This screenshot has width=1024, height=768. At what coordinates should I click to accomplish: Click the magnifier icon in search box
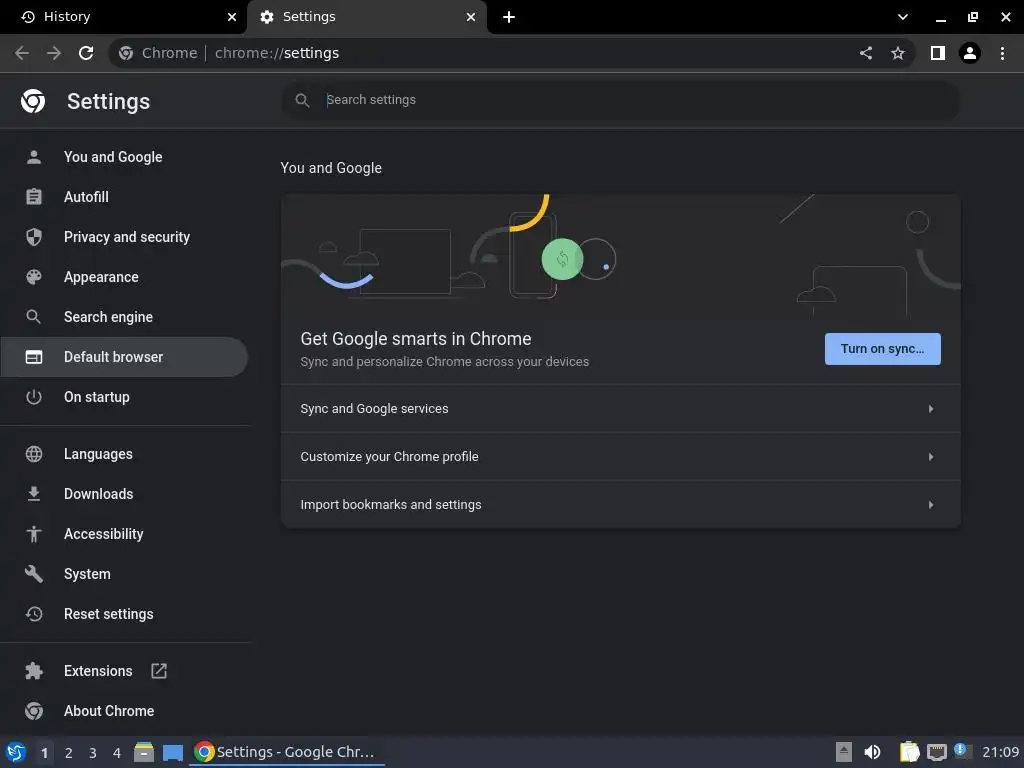302,100
